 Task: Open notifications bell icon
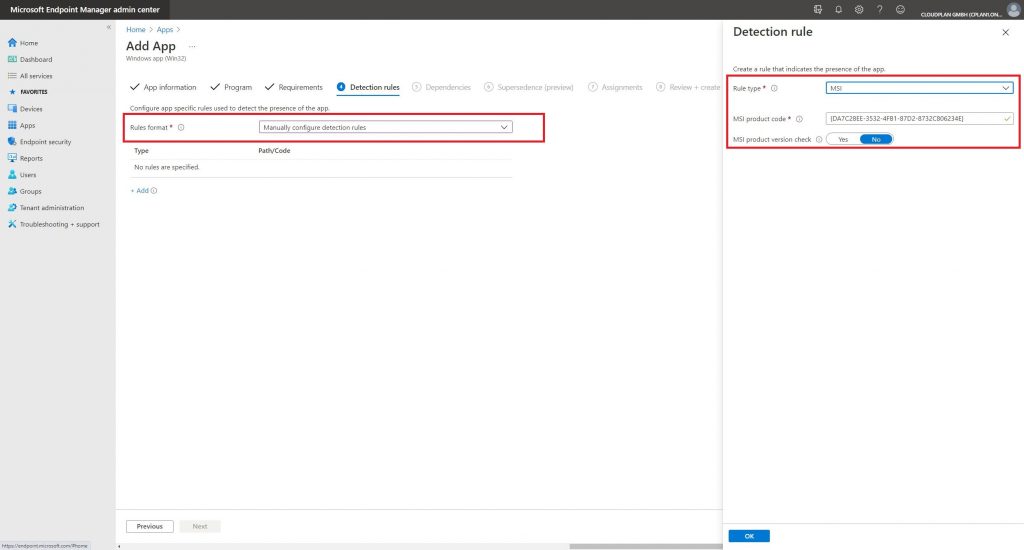coord(839,10)
